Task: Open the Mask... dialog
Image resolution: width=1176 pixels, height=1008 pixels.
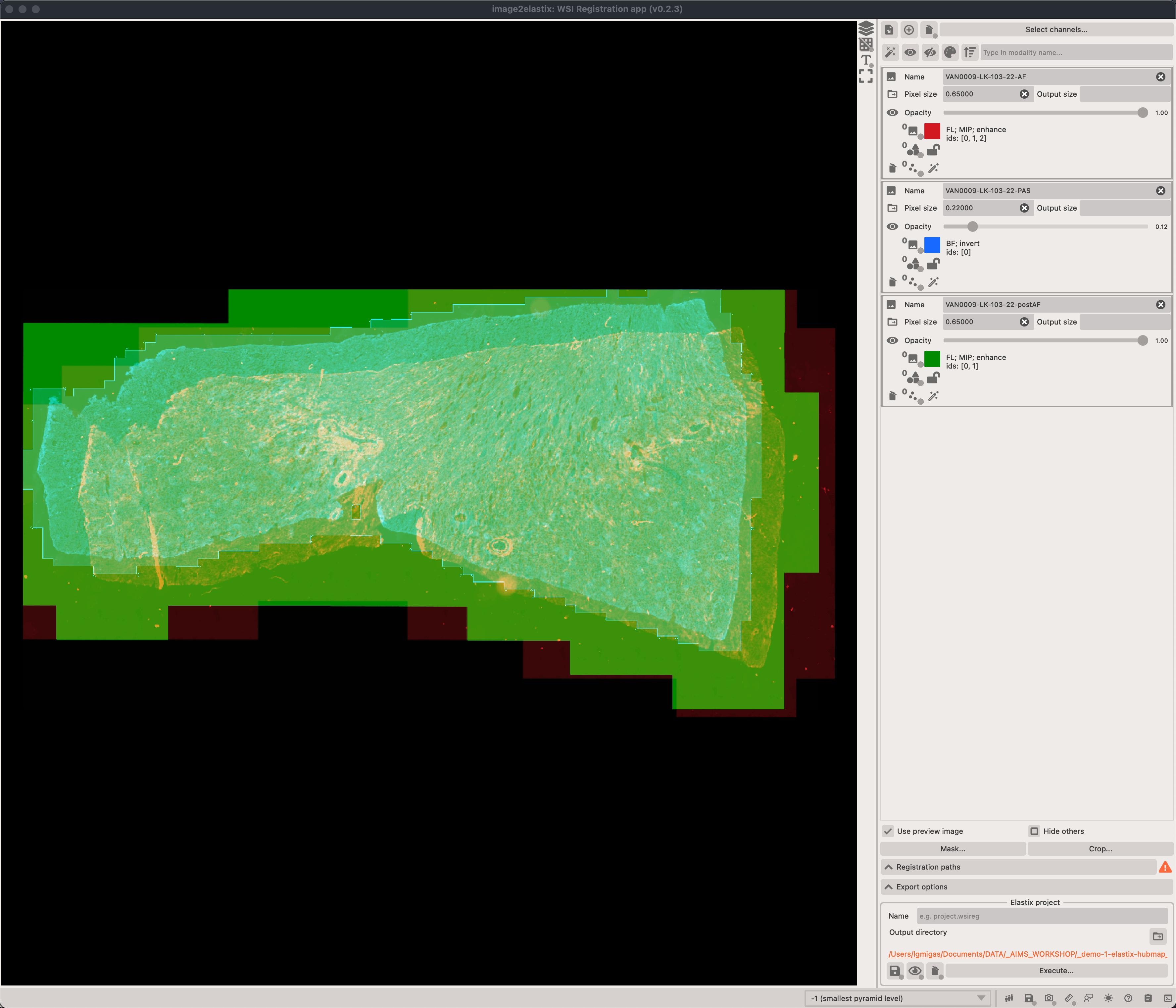Action: [x=953, y=848]
